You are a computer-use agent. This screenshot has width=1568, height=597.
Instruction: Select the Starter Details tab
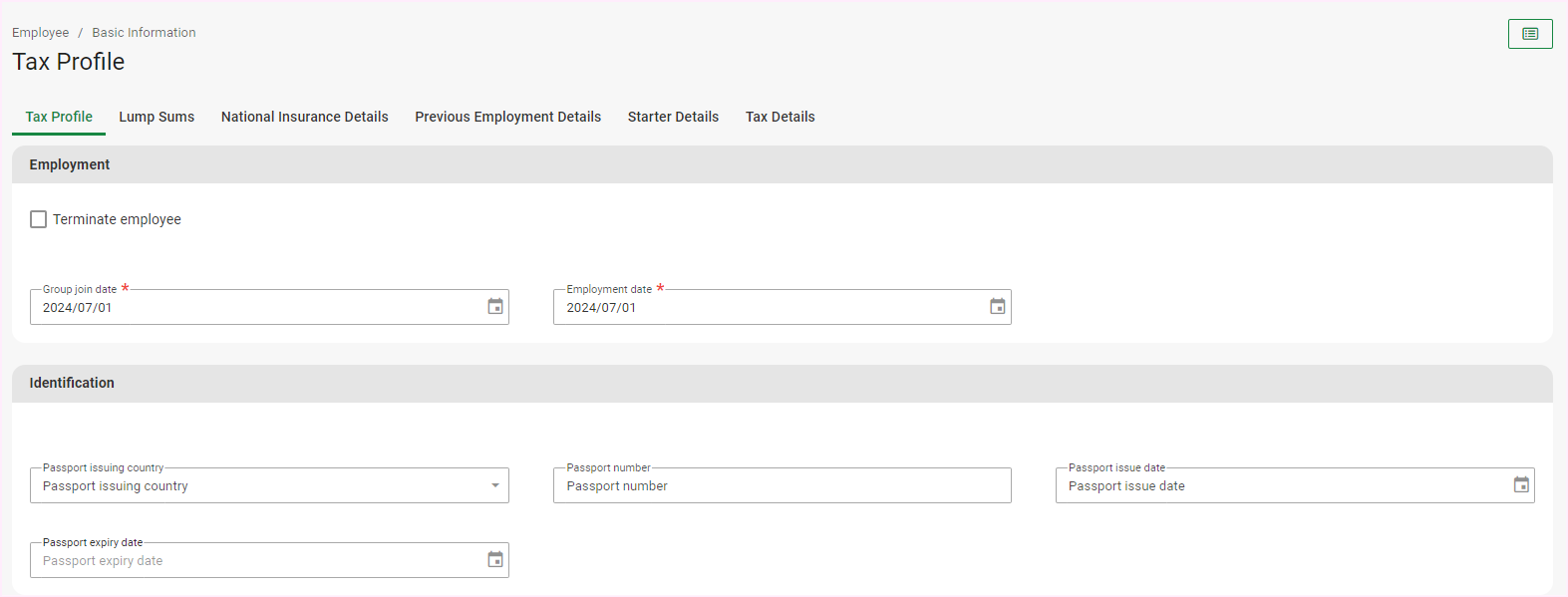(x=673, y=117)
